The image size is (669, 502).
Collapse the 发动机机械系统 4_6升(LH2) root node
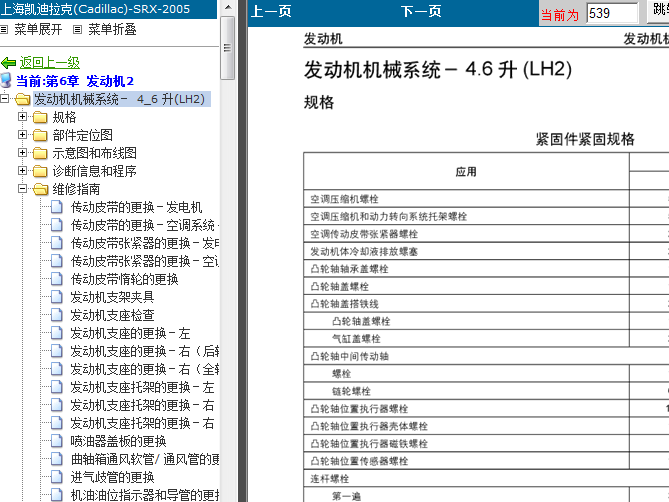tap(4, 99)
